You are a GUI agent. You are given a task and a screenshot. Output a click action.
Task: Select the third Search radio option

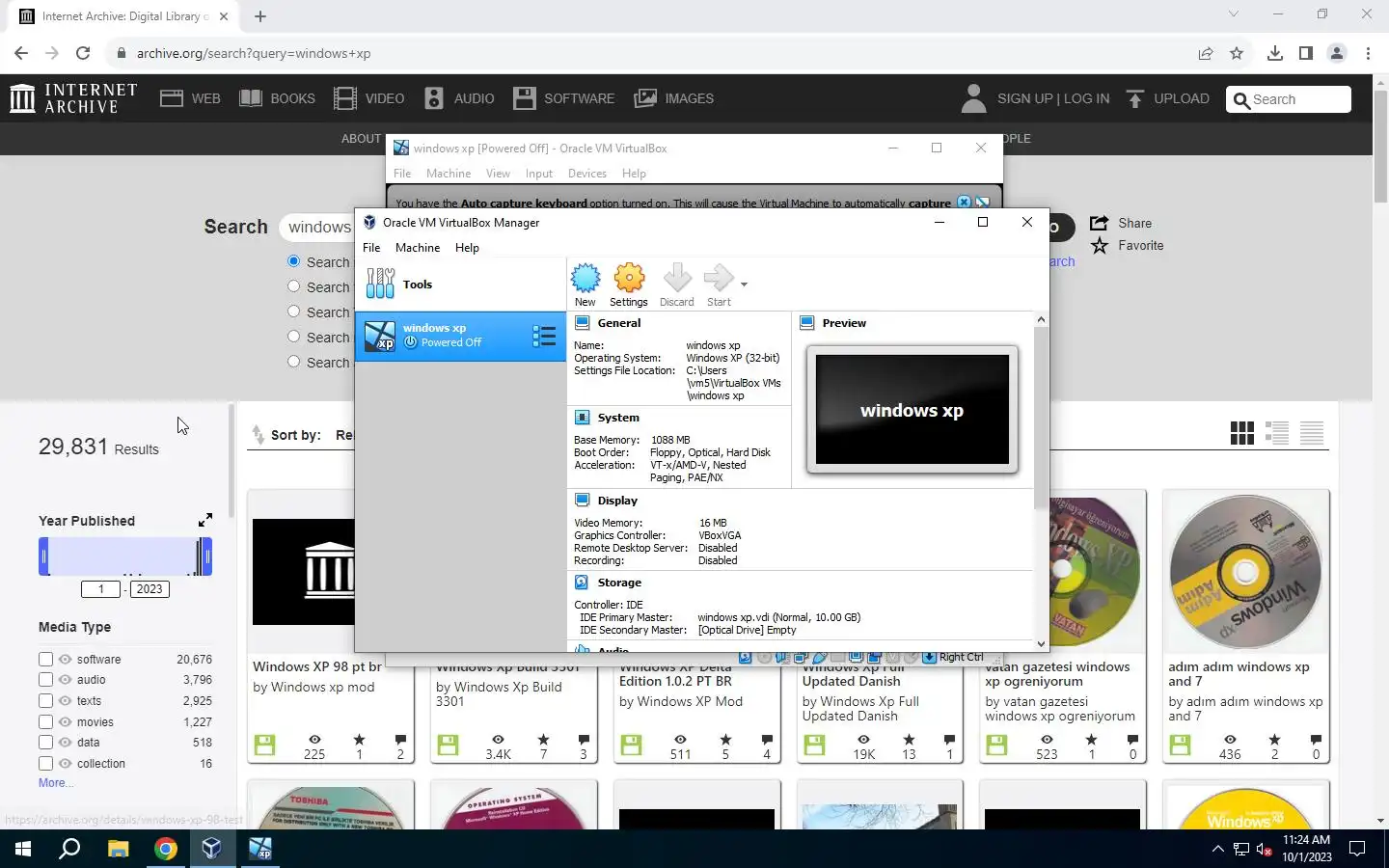(x=294, y=312)
